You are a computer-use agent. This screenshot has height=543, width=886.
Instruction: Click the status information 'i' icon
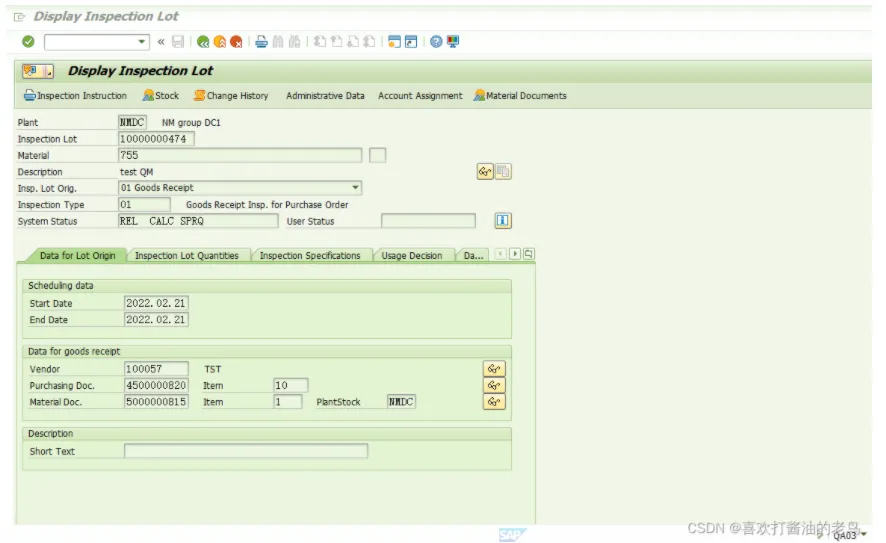pos(503,220)
